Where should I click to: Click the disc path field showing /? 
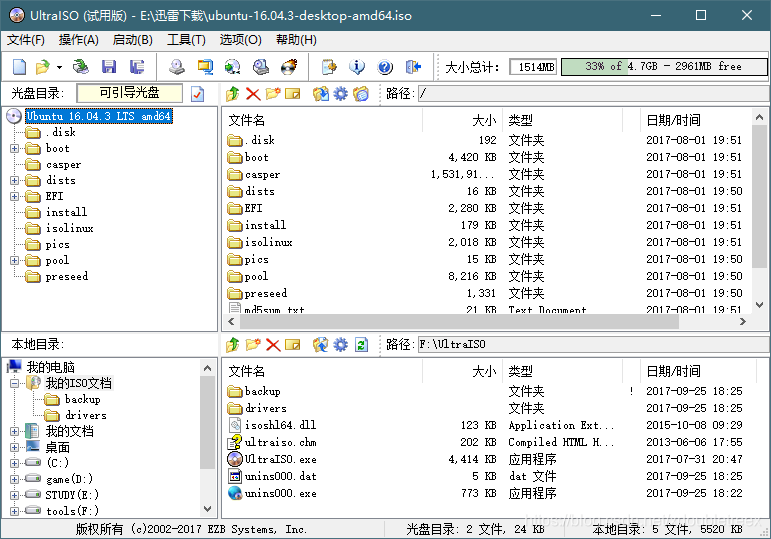(x=593, y=93)
